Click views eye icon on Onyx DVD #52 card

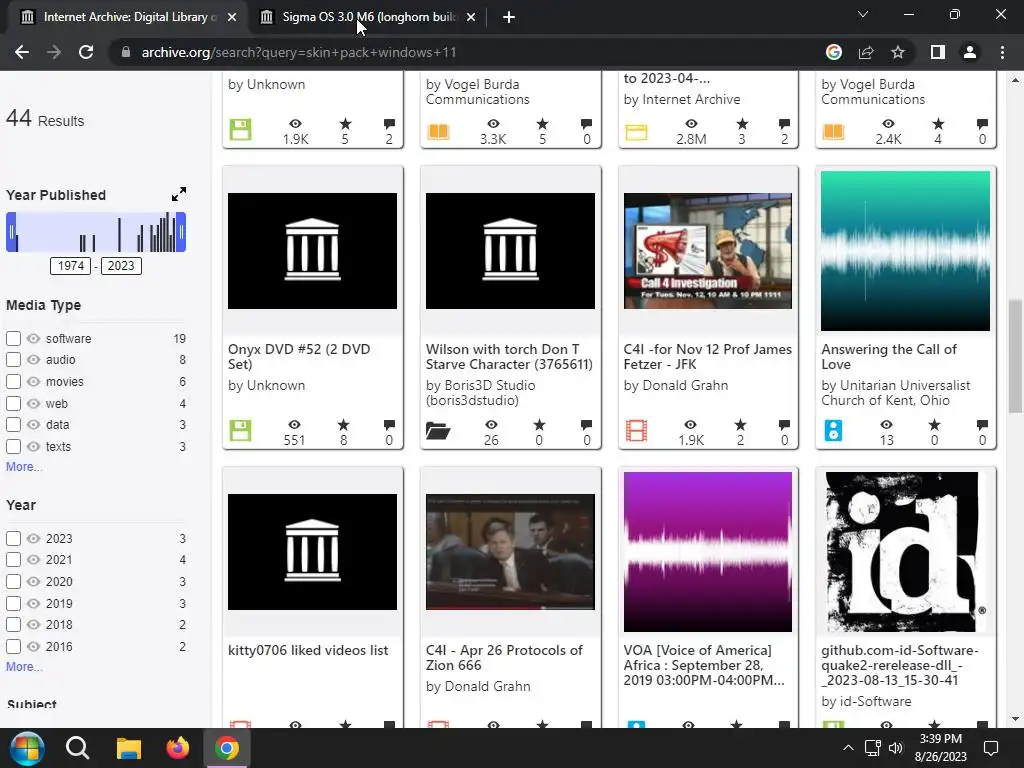coord(295,424)
